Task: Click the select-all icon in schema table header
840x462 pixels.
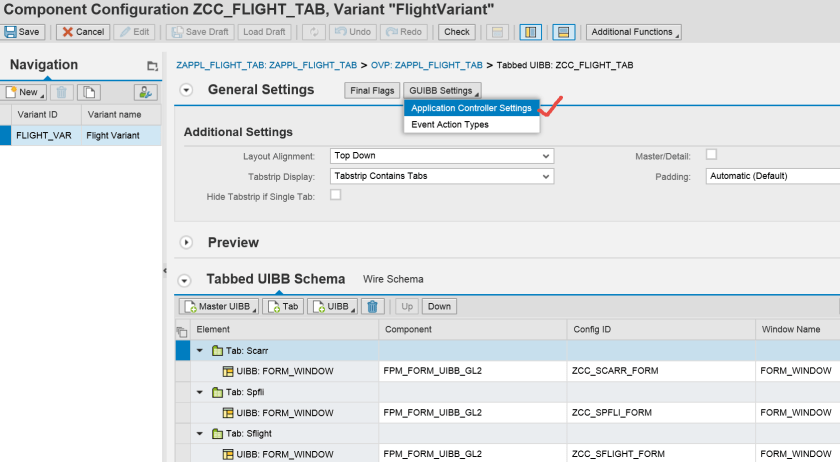Action: (182, 330)
